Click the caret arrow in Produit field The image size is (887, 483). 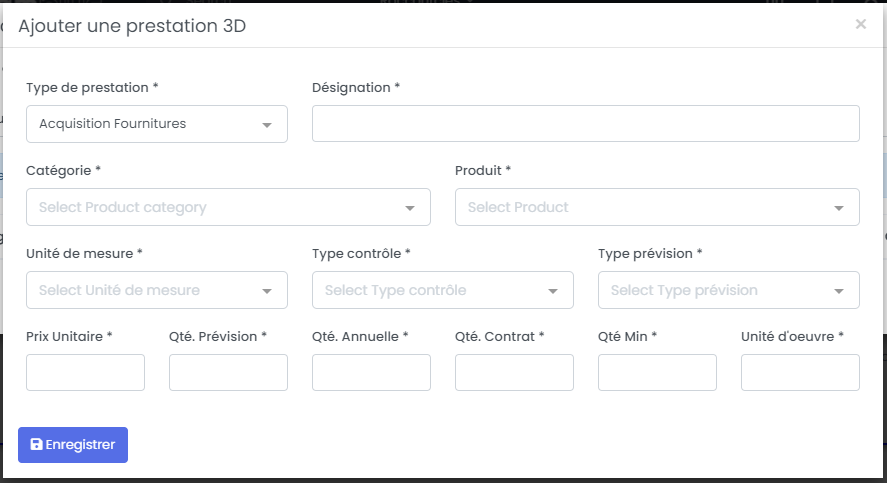coord(838,208)
